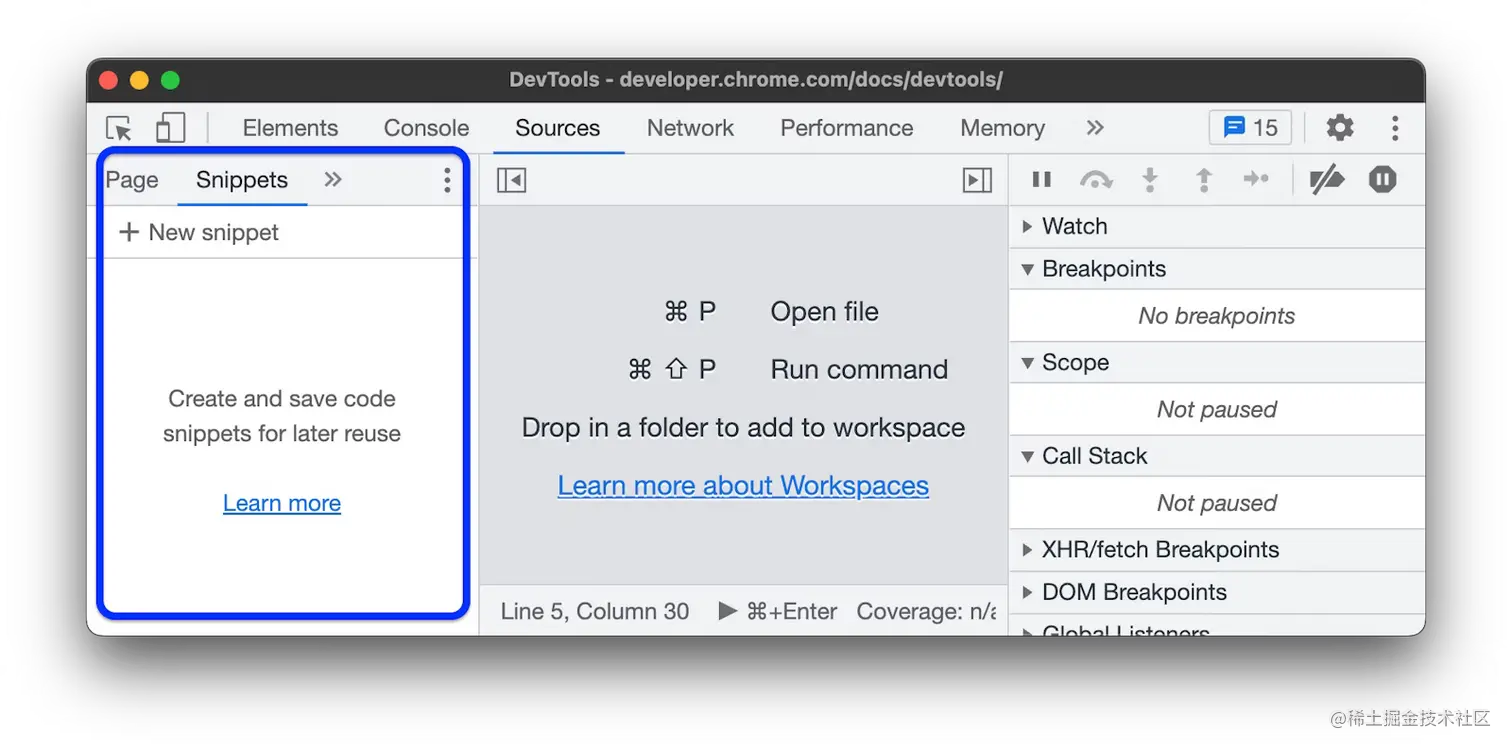1512x750 pixels.
Task: Switch to the Network tab
Action: 690,128
